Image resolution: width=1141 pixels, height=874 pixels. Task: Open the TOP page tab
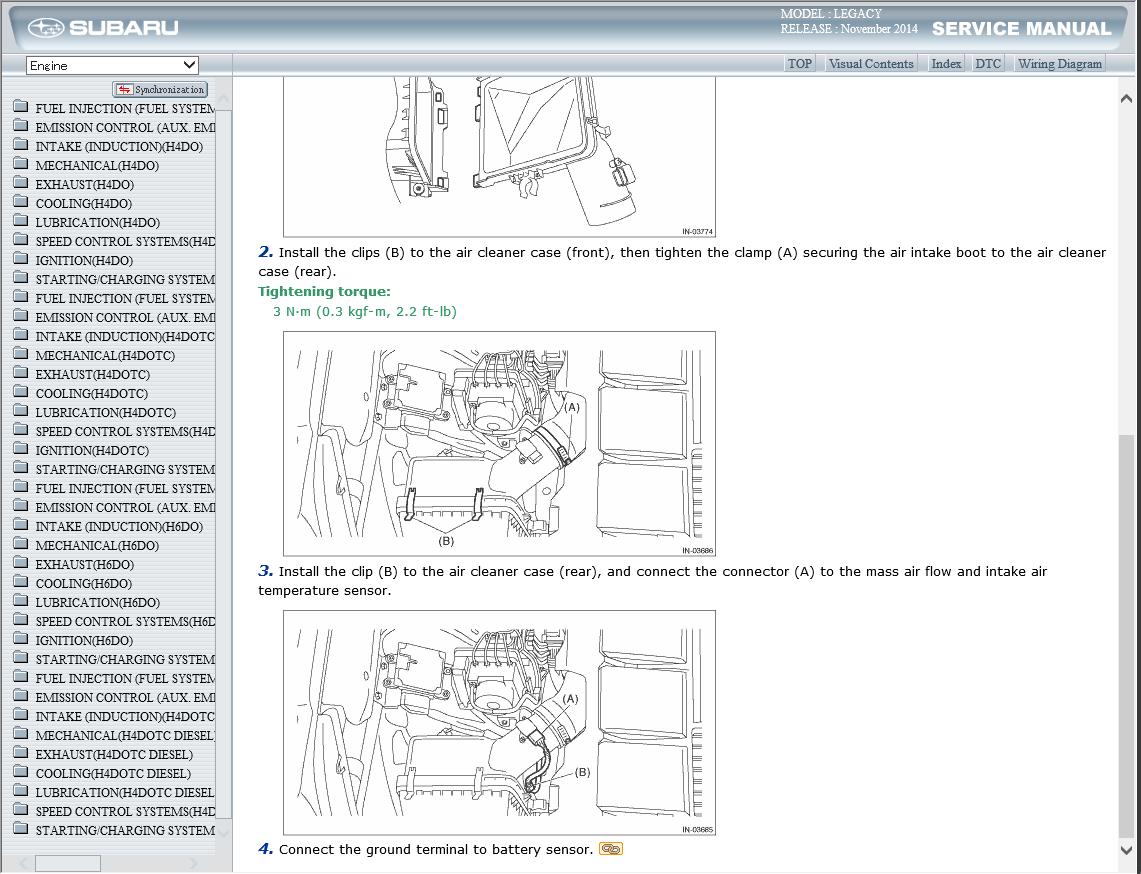coord(800,63)
